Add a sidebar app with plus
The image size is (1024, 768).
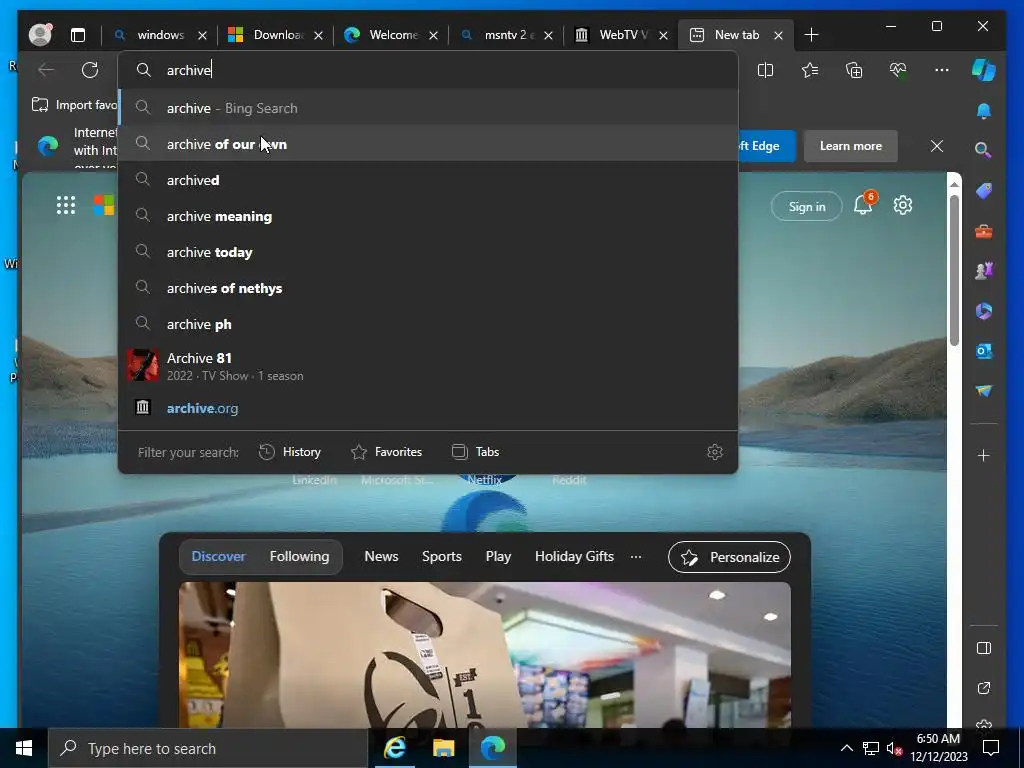pos(984,456)
